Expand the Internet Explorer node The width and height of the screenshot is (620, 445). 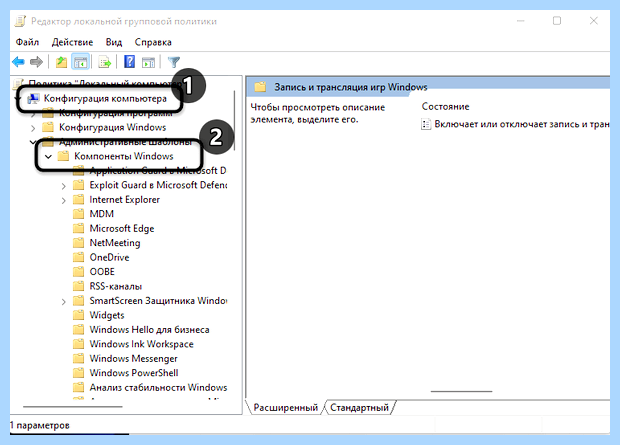63,200
